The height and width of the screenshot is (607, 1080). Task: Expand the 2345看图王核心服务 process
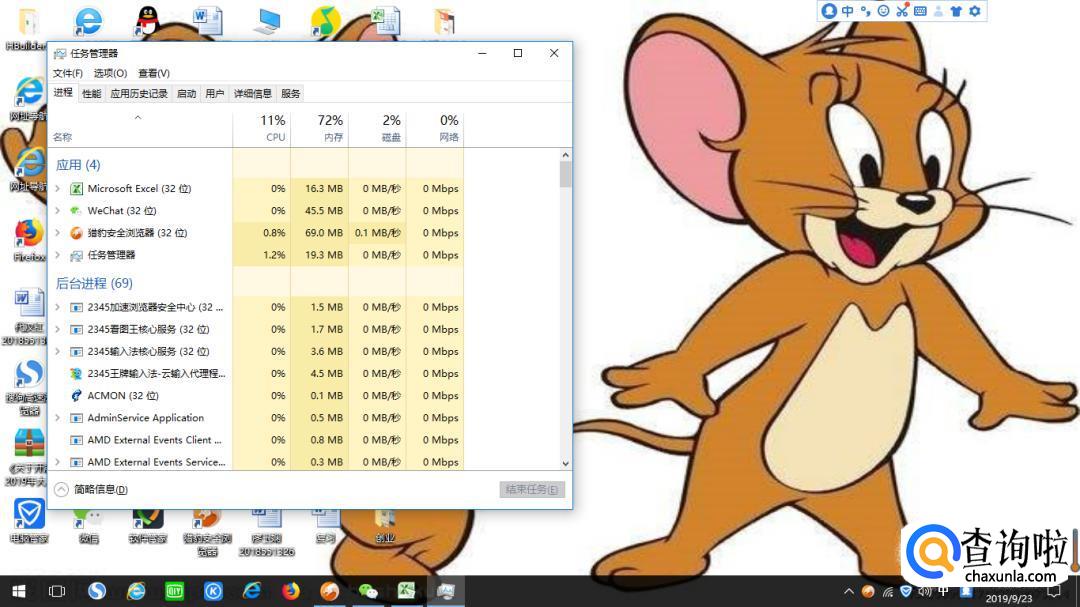[58, 329]
